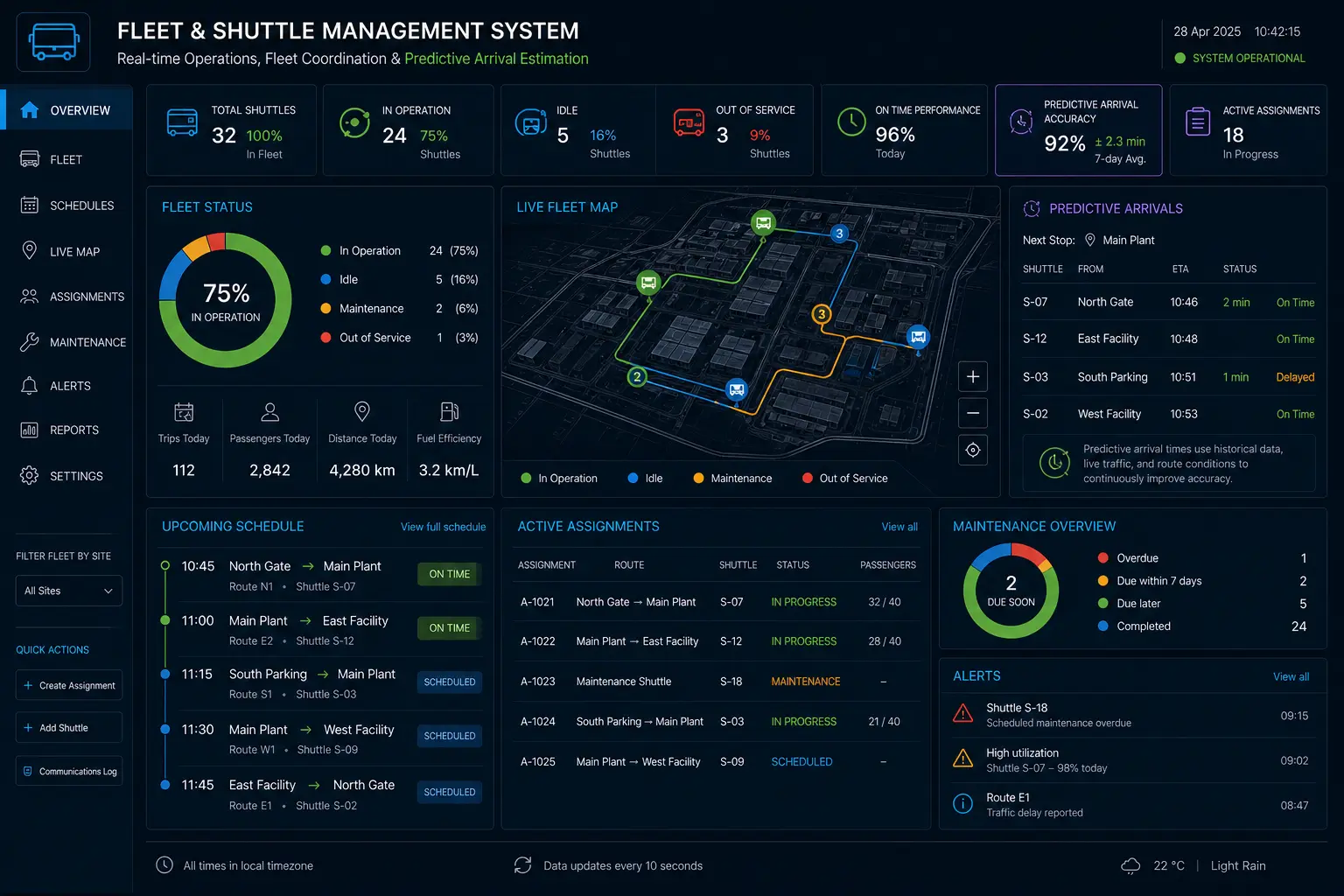Screen dimensions: 1344x896
Task: Click the Distance Today pin icon
Action: [362, 411]
